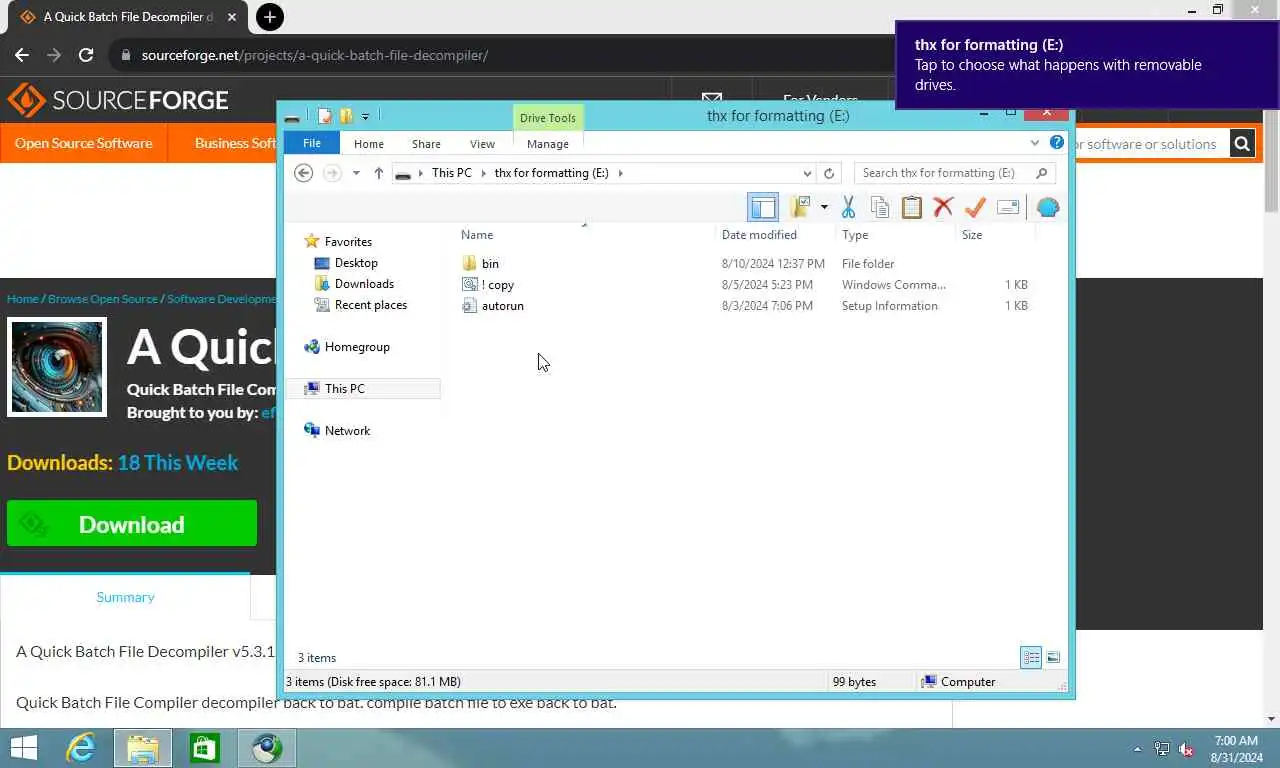Open the Manage ribbon tab
Image resolution: width=1280 pixels, height=768 pixels.
[548, 144]
